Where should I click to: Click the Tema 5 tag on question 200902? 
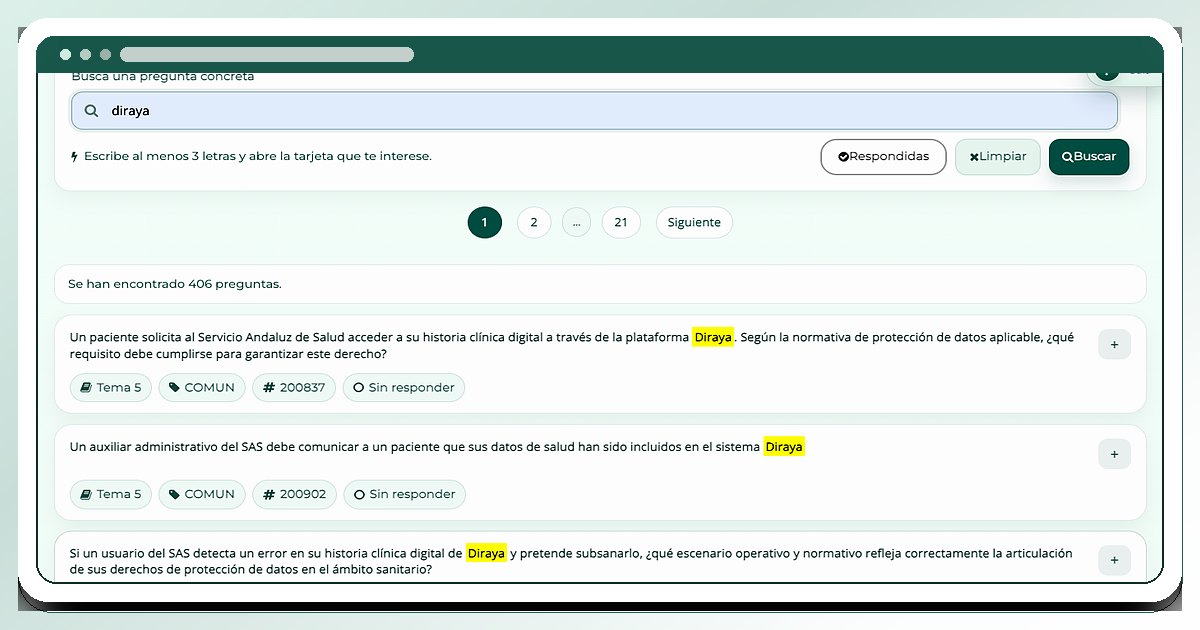point(111,494)
